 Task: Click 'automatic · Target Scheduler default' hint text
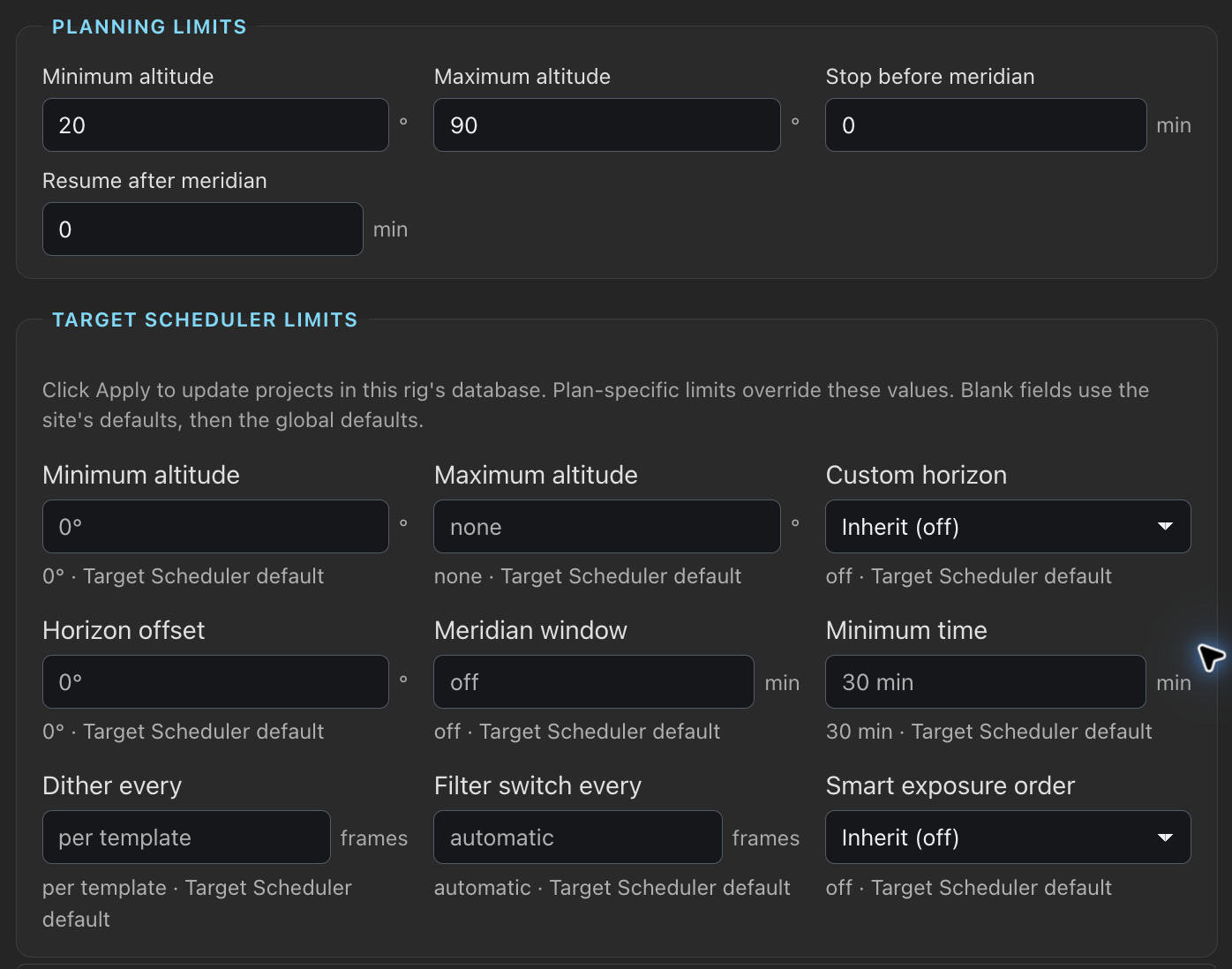point(612,888)
